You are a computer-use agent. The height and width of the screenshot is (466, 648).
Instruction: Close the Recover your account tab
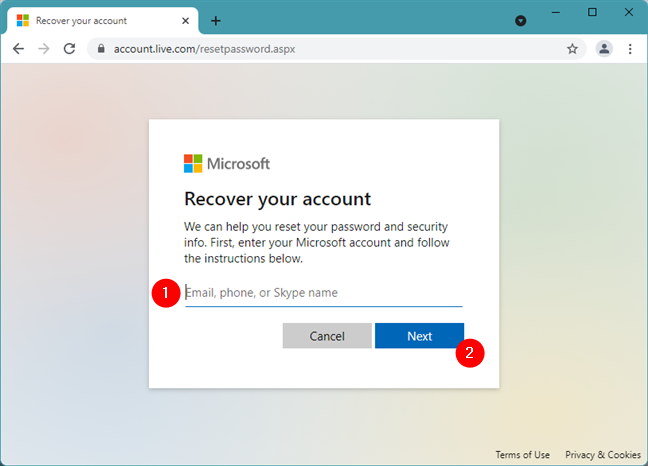186,21
